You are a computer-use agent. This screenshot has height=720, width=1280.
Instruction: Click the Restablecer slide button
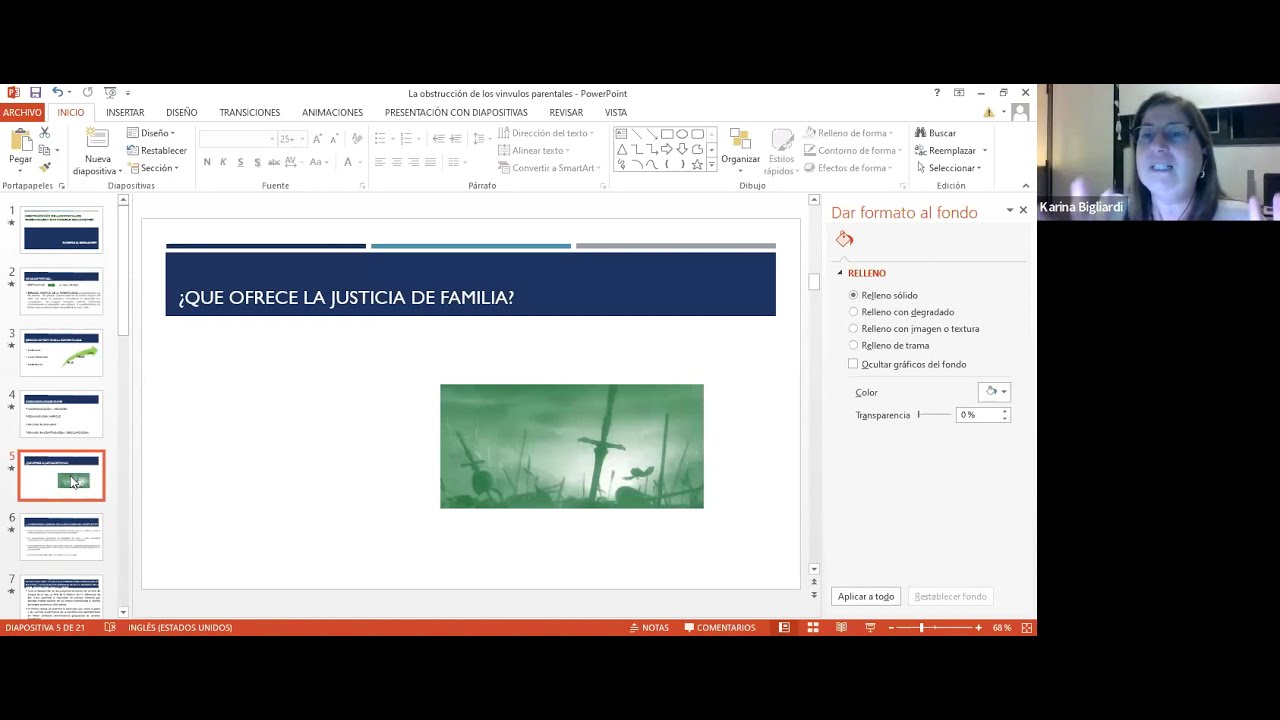[157, 151]
